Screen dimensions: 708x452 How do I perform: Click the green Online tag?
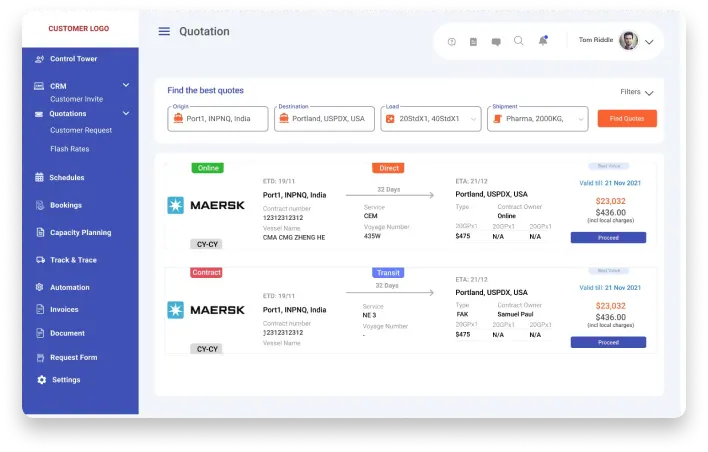(208, 168)
